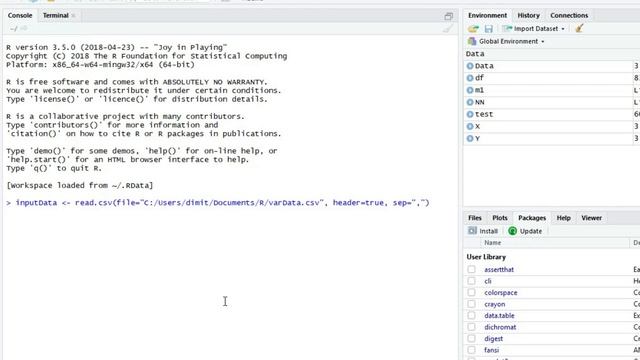Open the Global Environment dropdown
Image resolution: width=640 pixels, height=360 pixels.
[511, 41]
